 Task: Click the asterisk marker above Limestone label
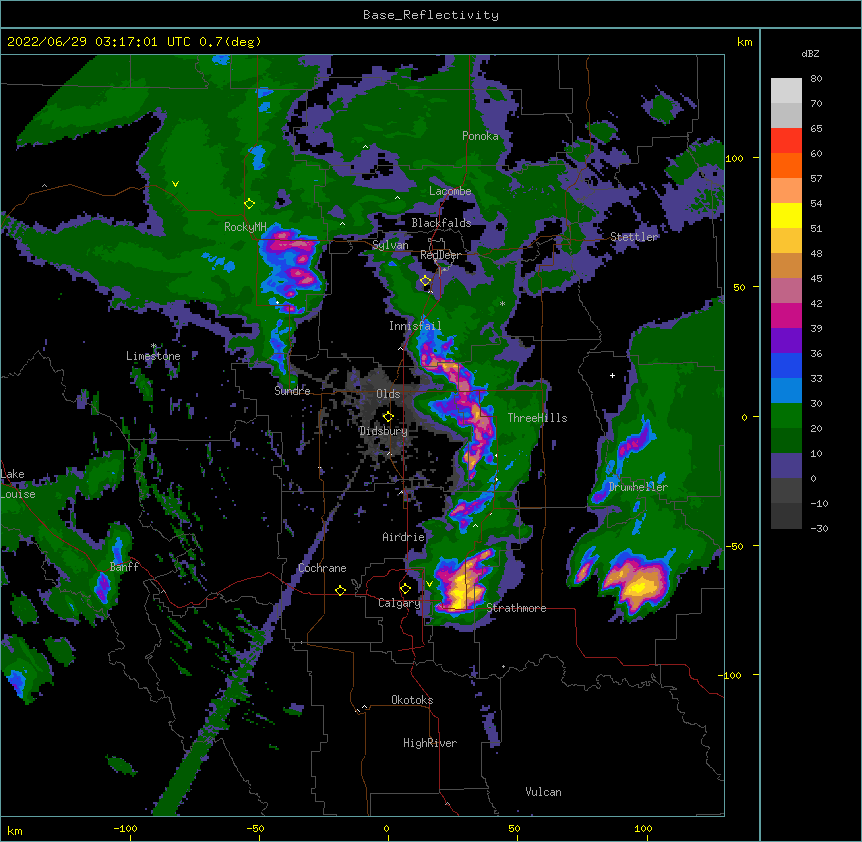(154, 346)
